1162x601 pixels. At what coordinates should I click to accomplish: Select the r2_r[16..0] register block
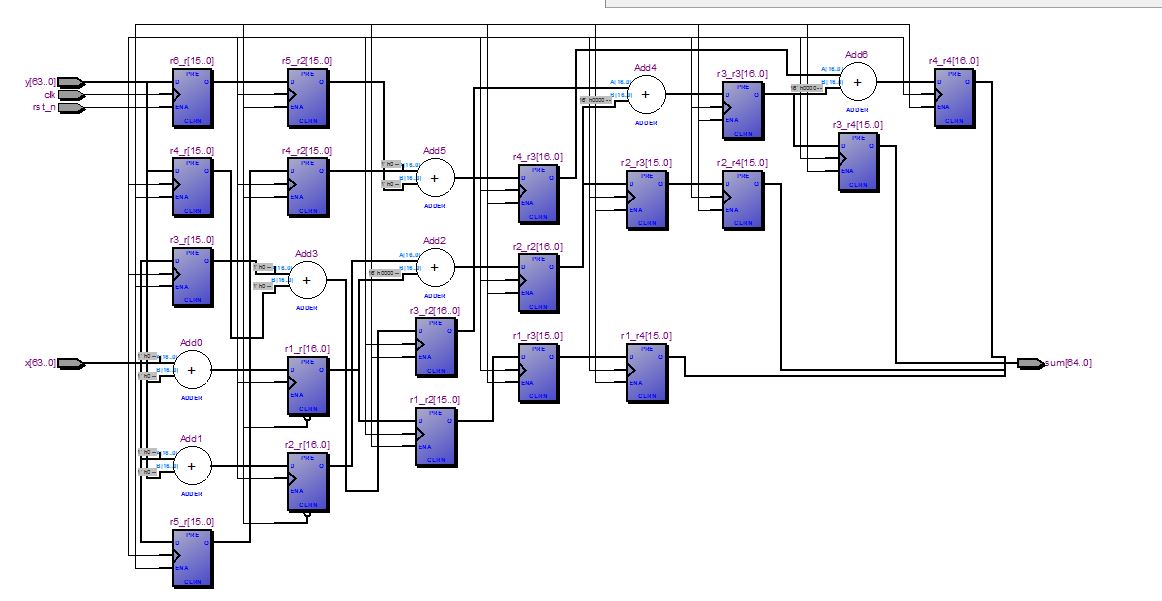pyautogui.click(x=308, y=481)
